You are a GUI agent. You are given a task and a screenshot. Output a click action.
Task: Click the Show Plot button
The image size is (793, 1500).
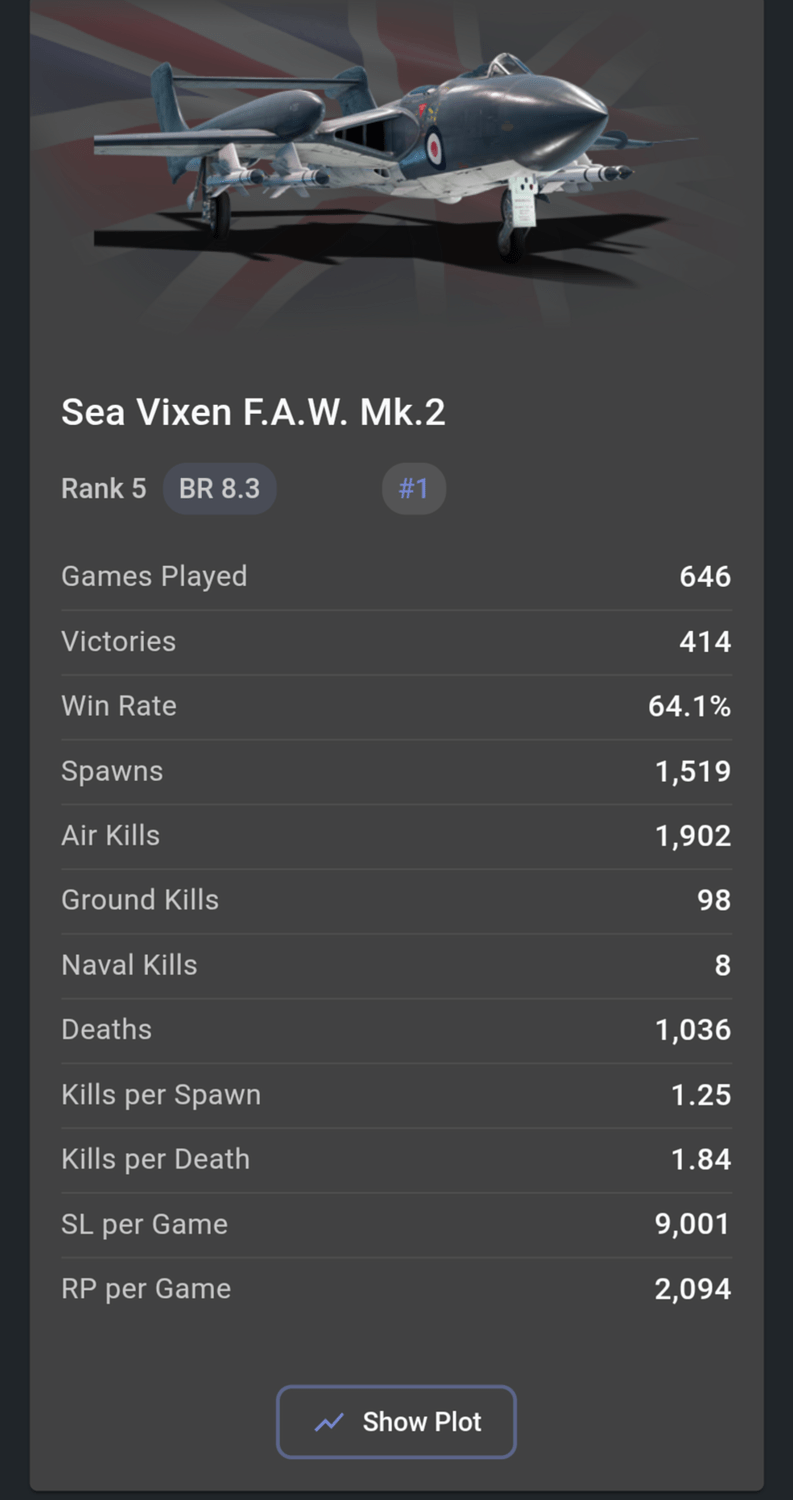(396, 1421)
